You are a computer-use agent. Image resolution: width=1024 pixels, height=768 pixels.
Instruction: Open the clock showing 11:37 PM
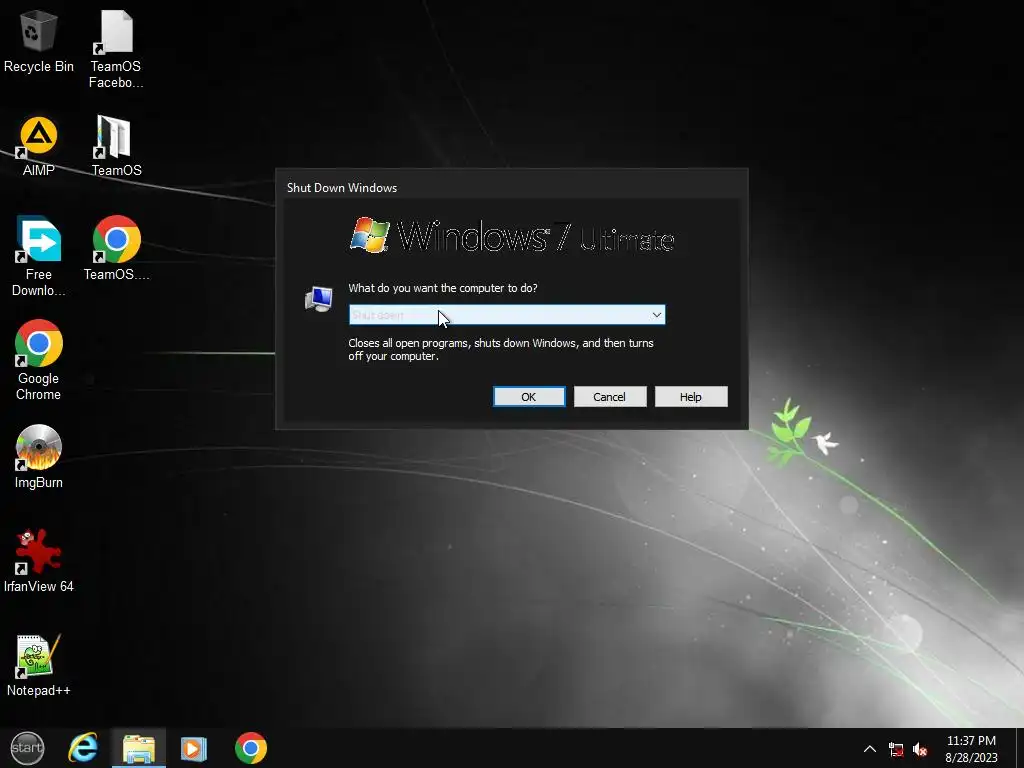(971, 741)
